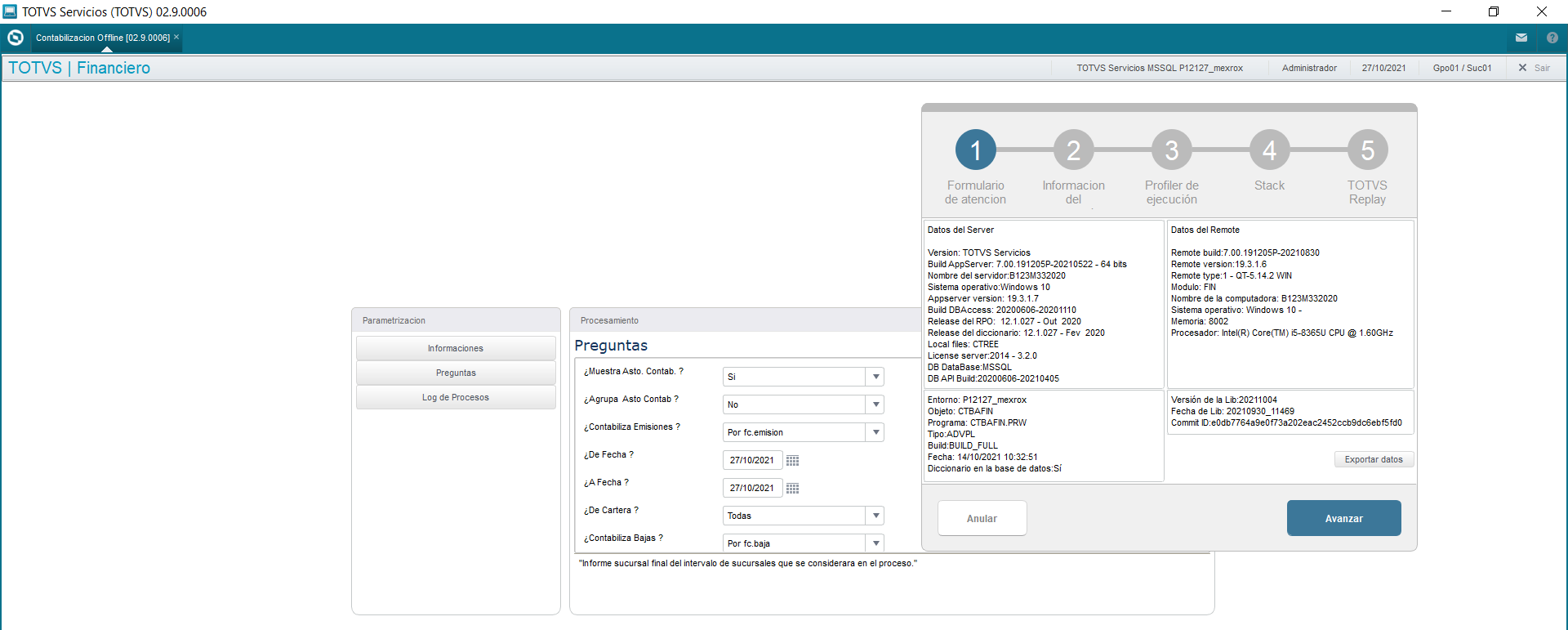This screenshot has height=630, width=1568.
Task: Click the Remote version:19.3.1.6 line
Action: pyautogui.click(x=1218, y=264)
